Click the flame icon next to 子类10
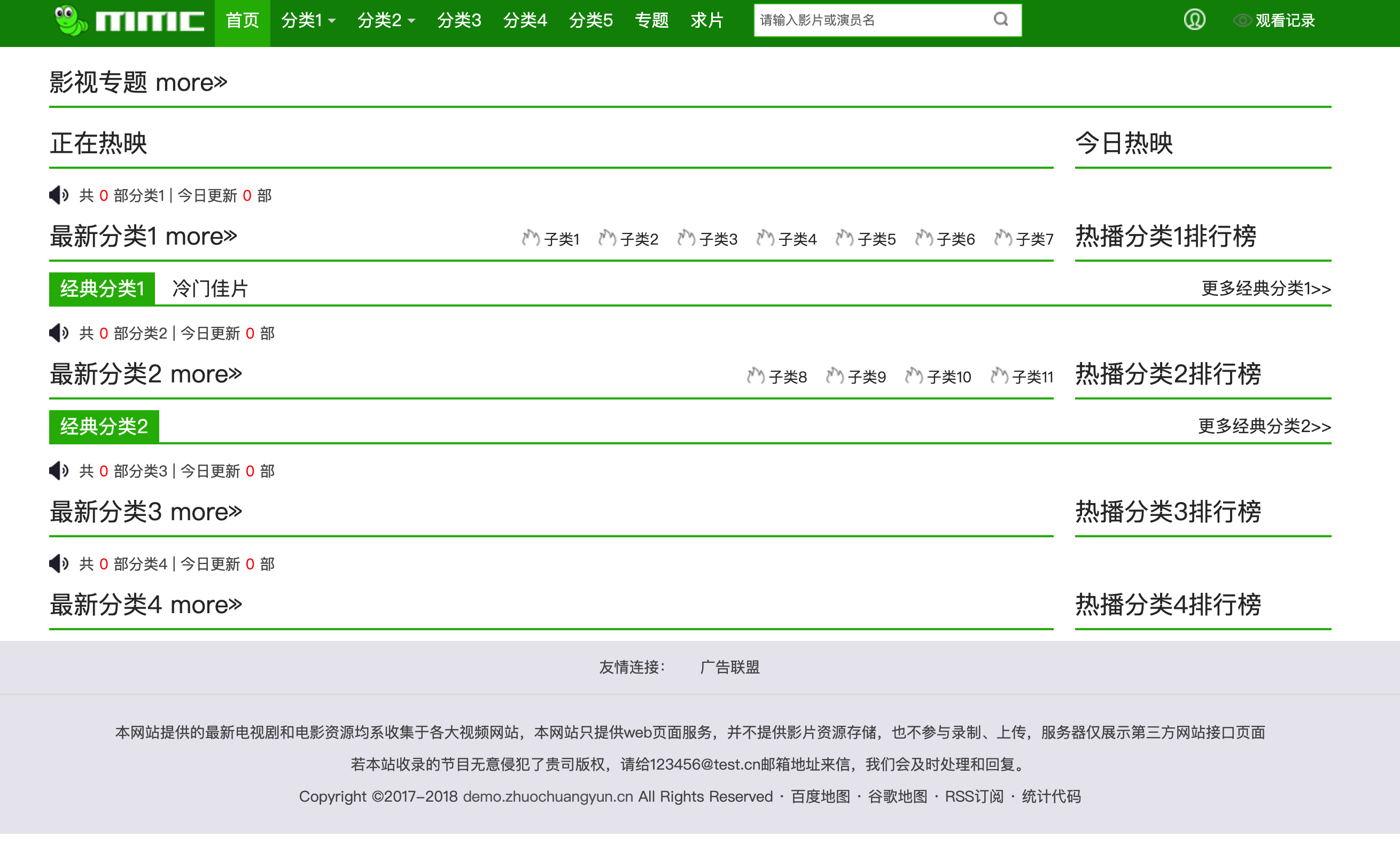The width and height of the screenshot is (1400, 846). pos(914,376)
